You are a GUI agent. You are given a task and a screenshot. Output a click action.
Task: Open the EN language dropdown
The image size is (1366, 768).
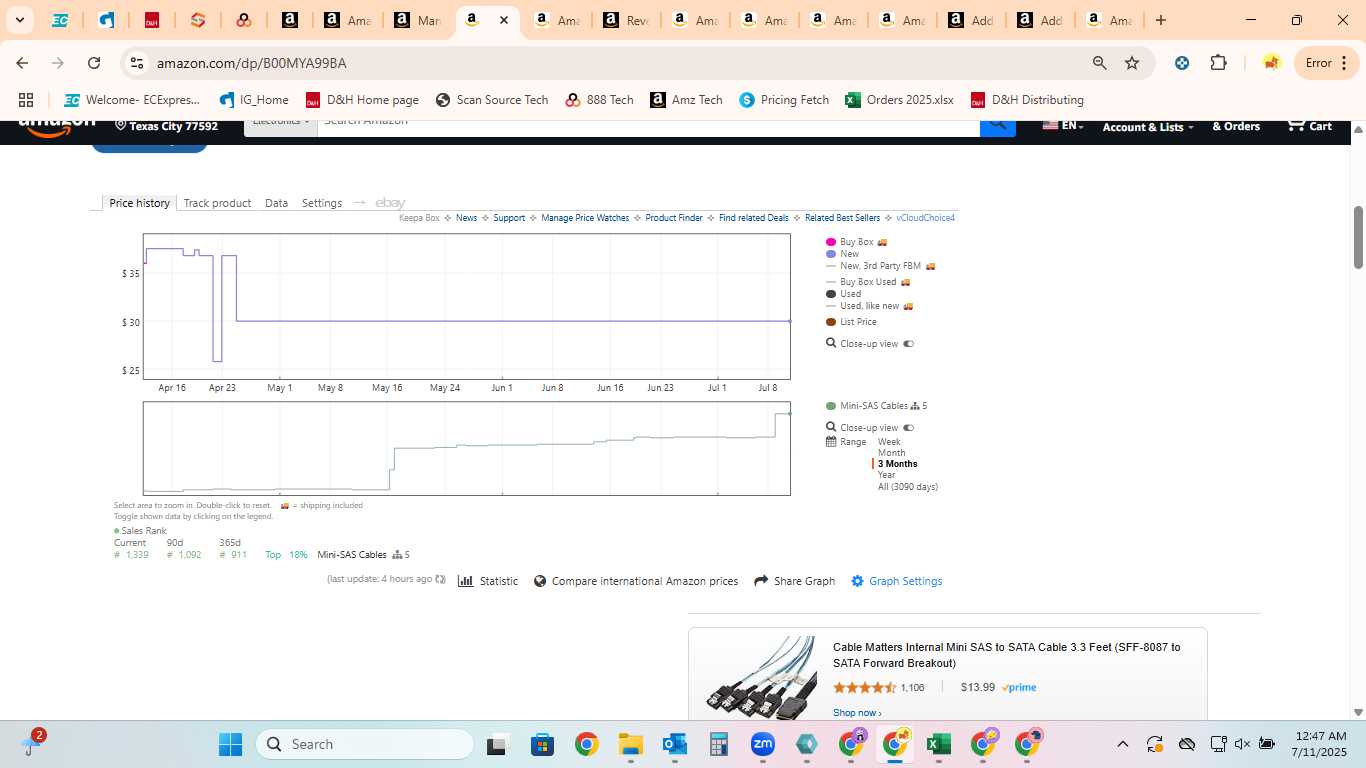click(x=1063, y=126)
